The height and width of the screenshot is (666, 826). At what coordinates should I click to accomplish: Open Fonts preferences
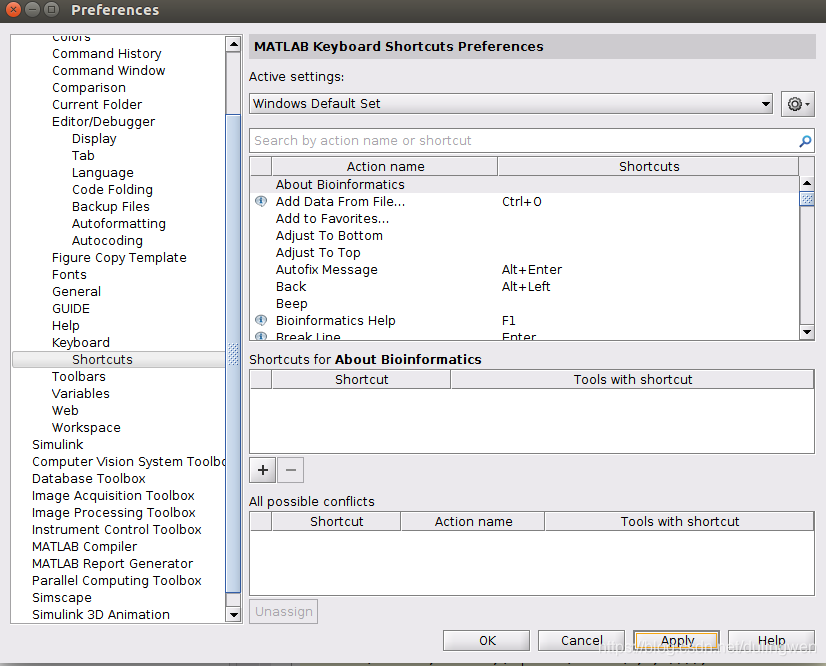click(69, 275)
